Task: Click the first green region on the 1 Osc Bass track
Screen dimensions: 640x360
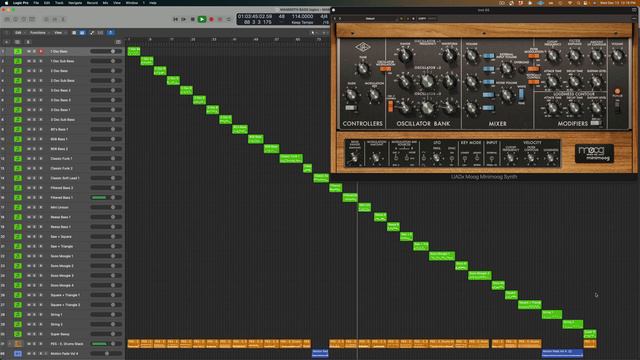Action: pyautogui.click(x=133, y=51)
